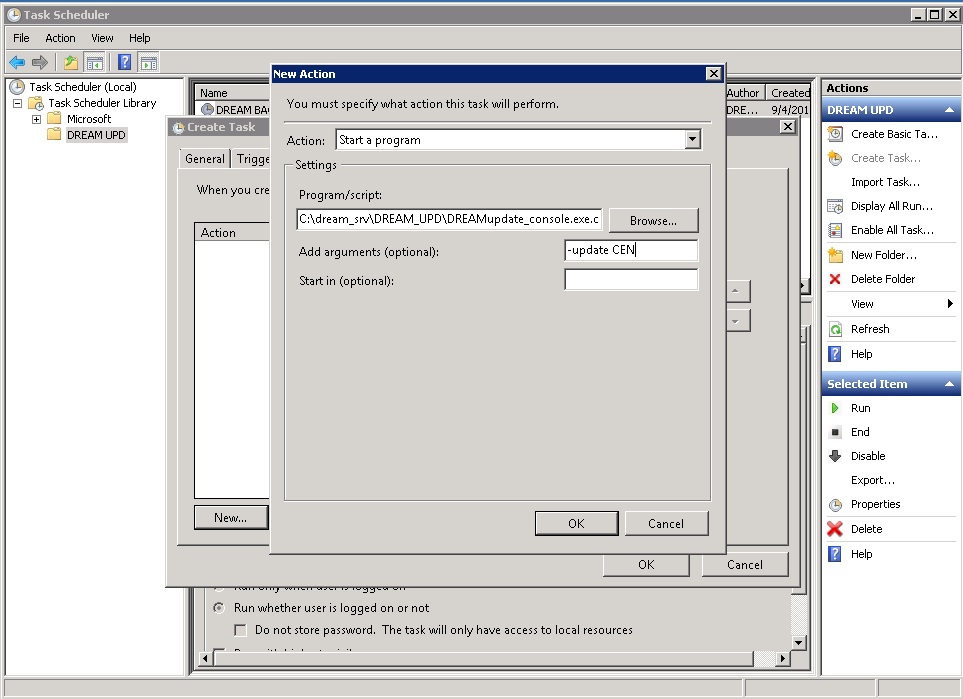Open the View menu
963x699 pixels.
(103, 38)
